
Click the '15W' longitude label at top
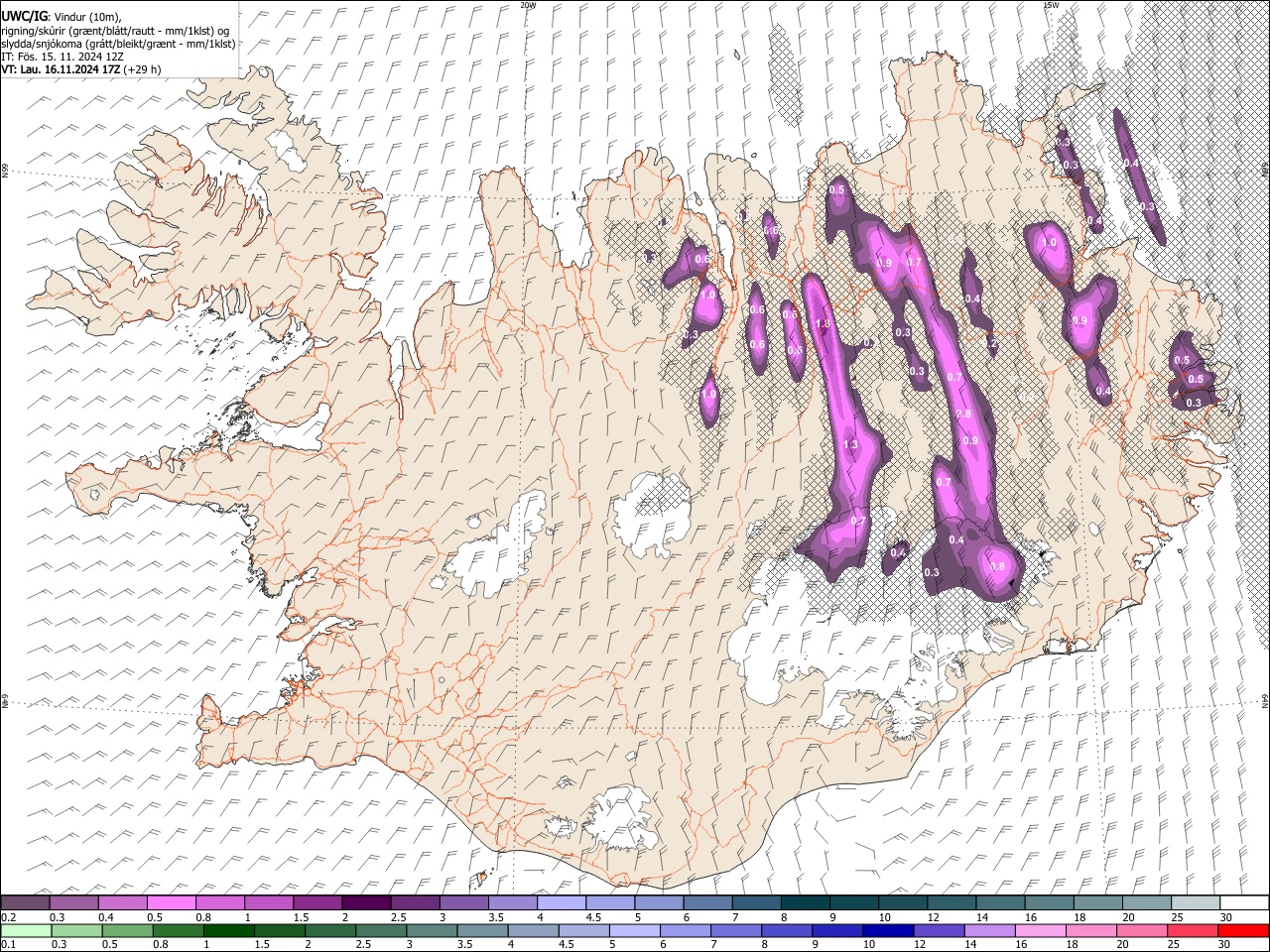(x=1052, y=5)
